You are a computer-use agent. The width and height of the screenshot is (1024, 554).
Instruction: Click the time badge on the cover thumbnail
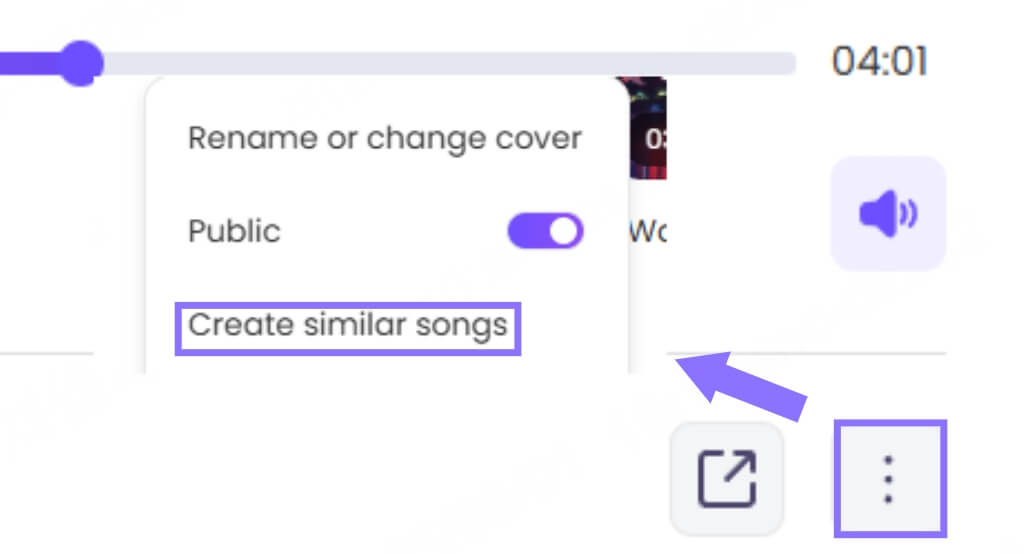pyautogui.click(x=656, y=138)
